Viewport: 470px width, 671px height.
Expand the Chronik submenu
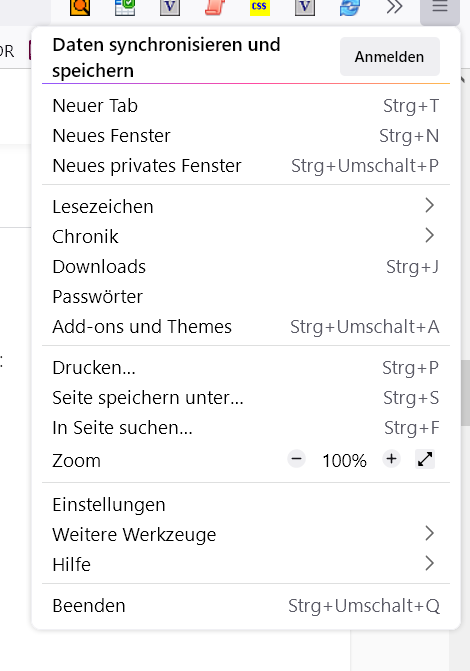click(x=246, y=236)
